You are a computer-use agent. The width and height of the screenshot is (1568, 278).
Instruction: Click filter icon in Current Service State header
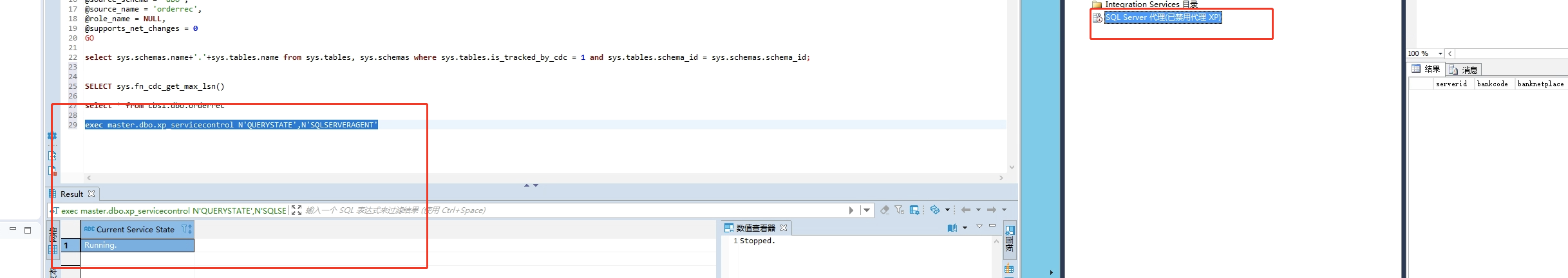coord(186,229)
